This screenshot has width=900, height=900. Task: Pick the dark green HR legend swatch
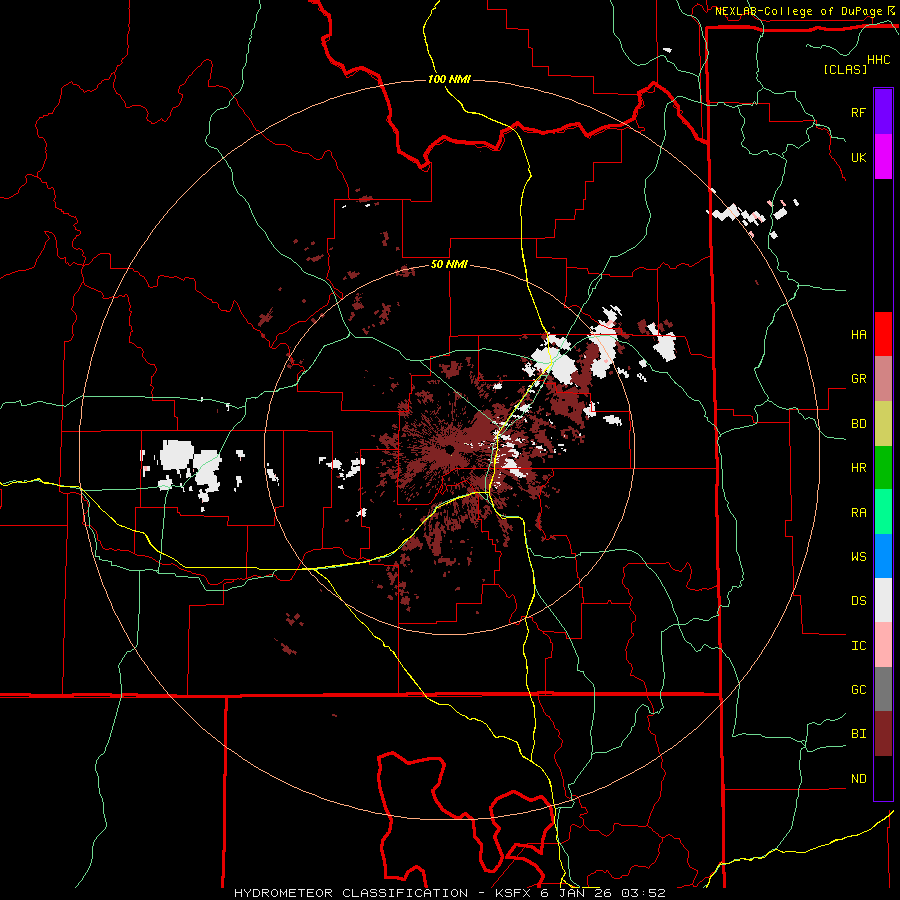click(883, 468)
